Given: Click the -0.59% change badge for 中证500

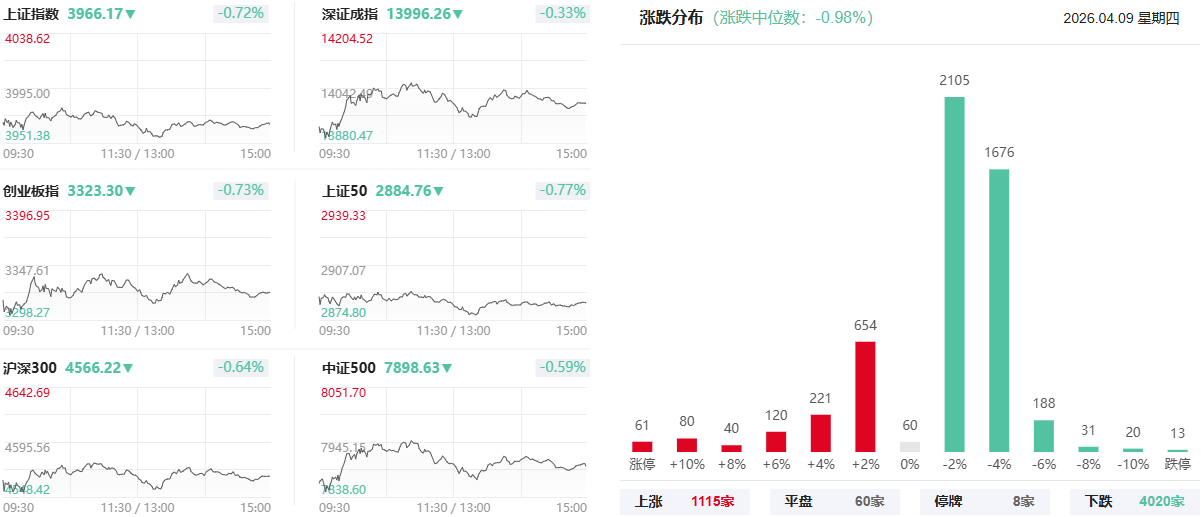Looking at the screenshot, I should [562, 367].
